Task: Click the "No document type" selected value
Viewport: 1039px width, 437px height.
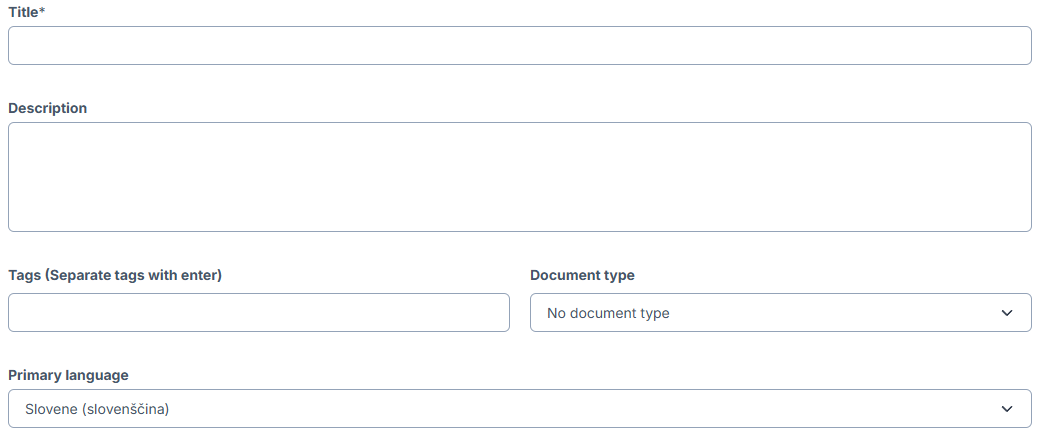Action: click(x=608, y=313)
